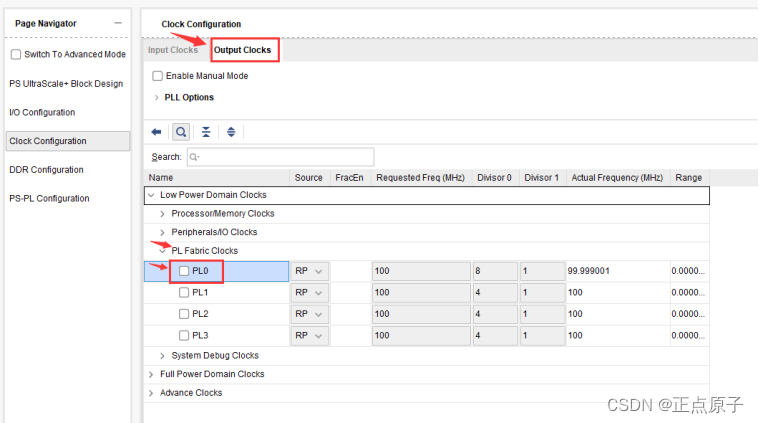Select Clock Configuration in navigator

(68, 141)
